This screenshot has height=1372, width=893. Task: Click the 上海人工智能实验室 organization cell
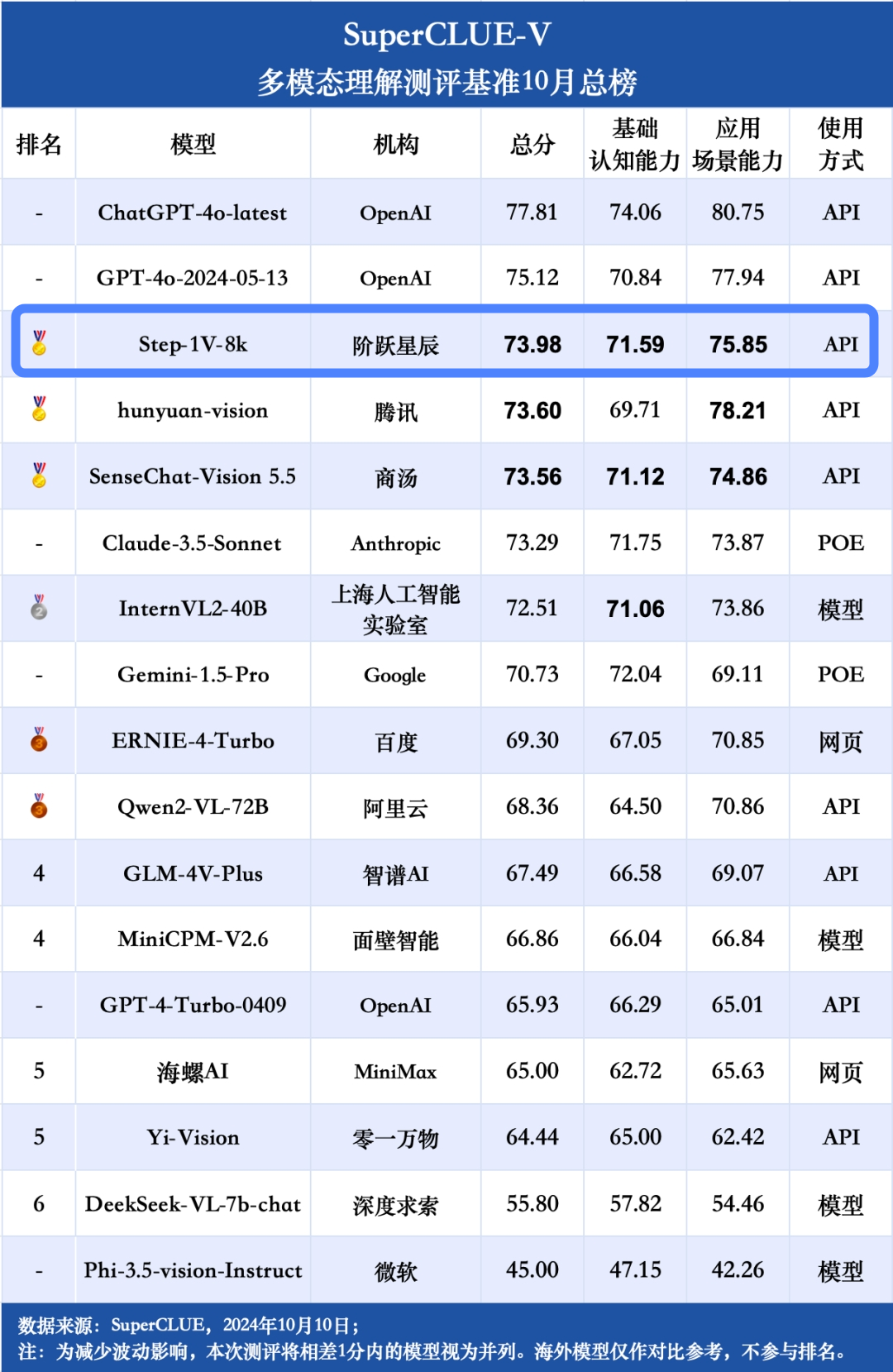(x=395, y=609)
